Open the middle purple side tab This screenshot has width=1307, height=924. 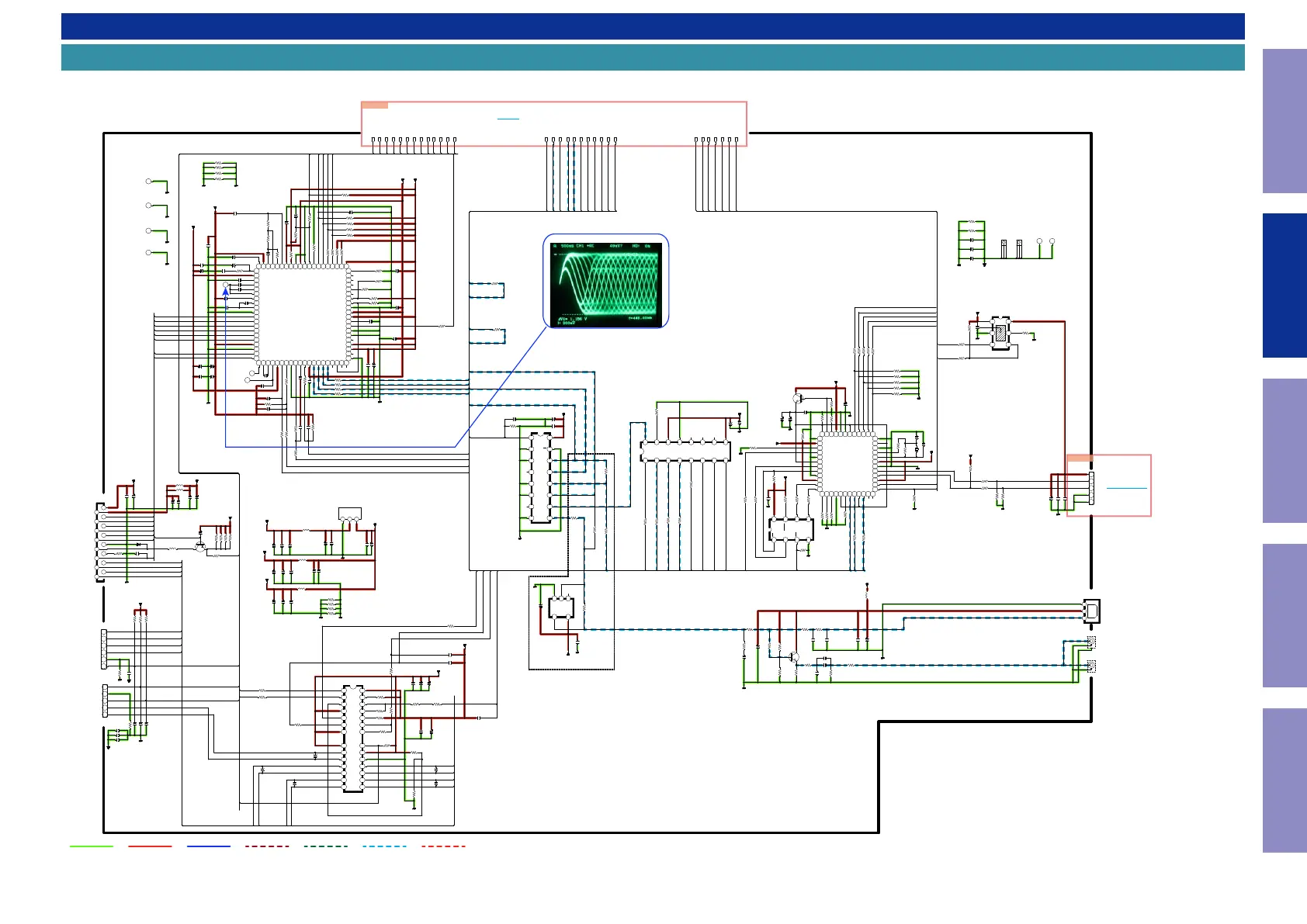coord(1284,451)
